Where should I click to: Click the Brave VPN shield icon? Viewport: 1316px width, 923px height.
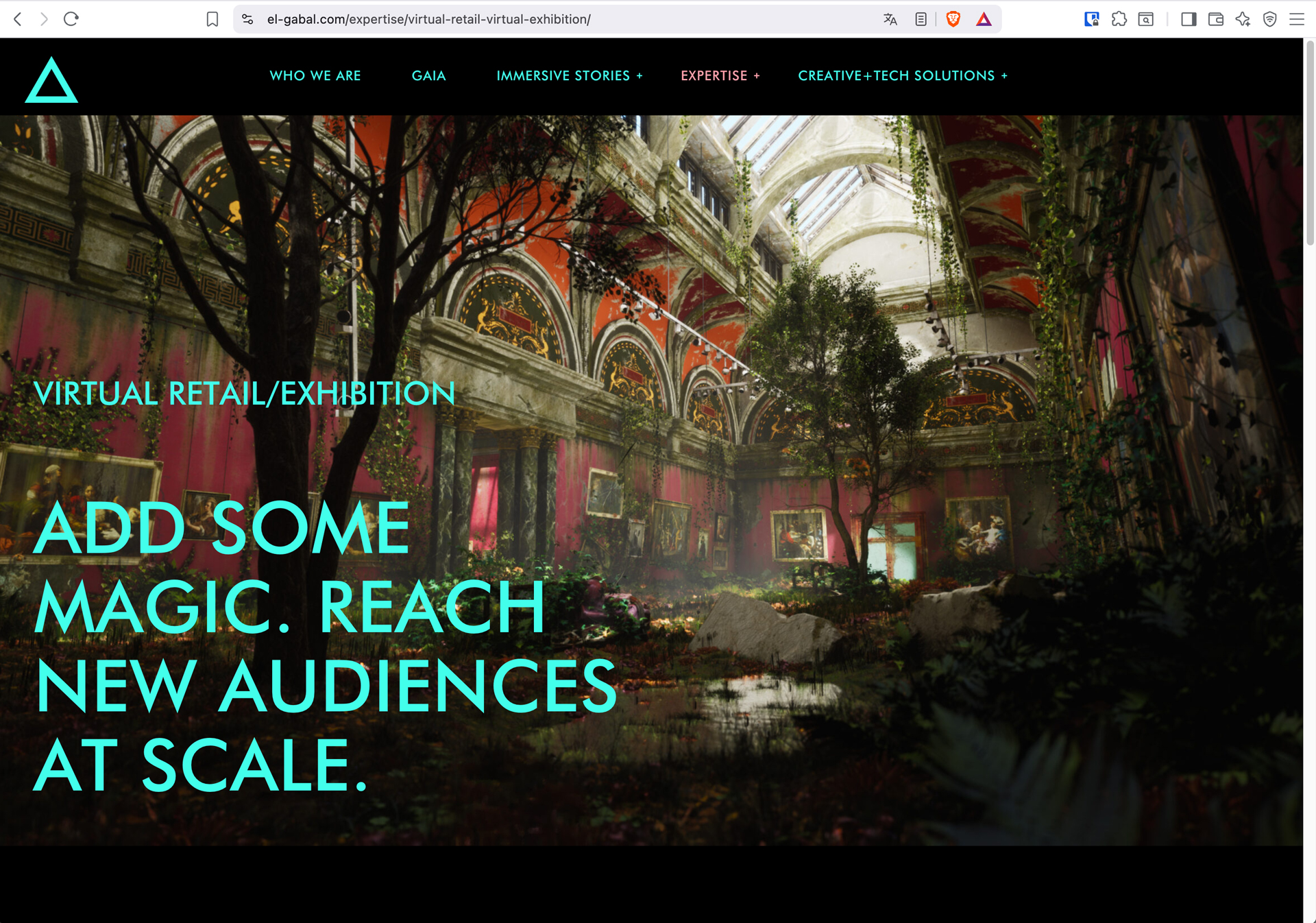point(1269,19)
